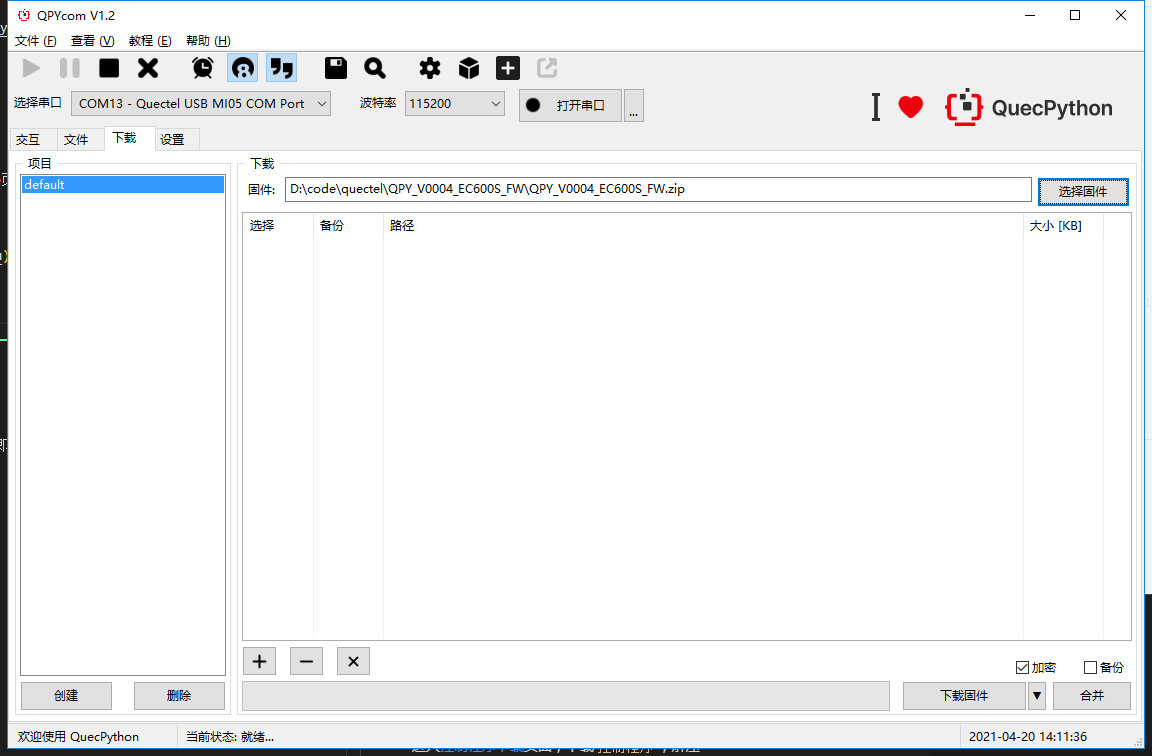Click inside the firmware path input field

pyautogui.click(x=658, y=189)
